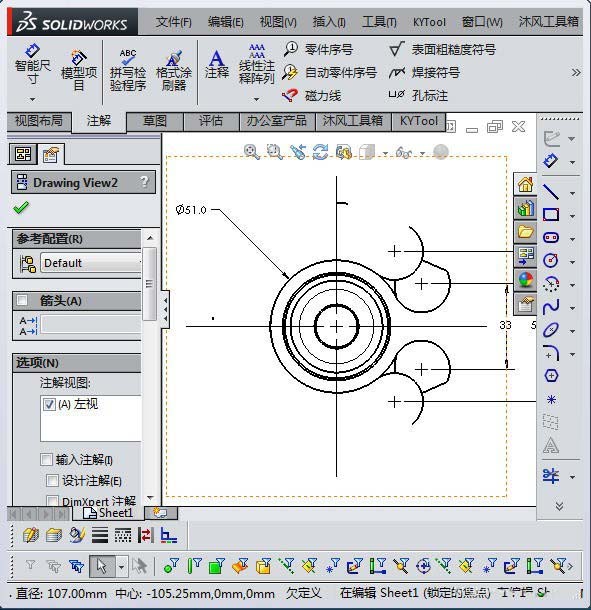Expand Linear Note Pattern dropdown arrow

click(x=256, y=100)
